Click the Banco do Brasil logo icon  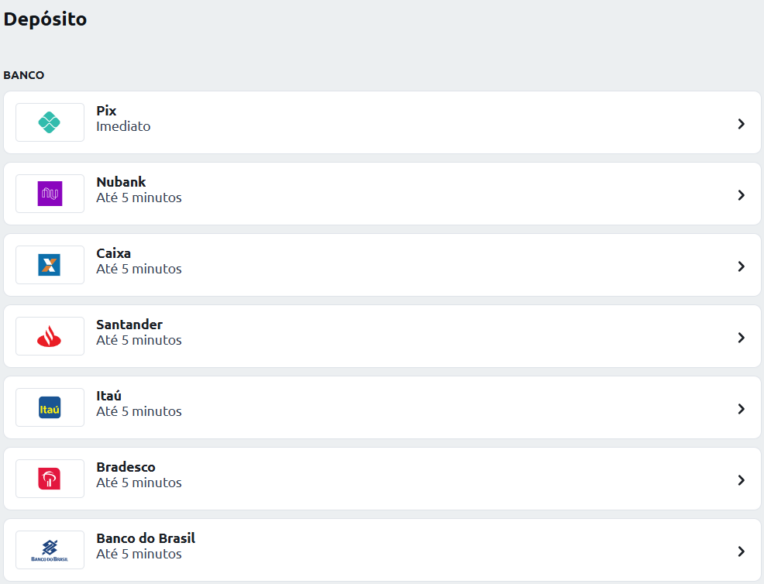(49, 550)
